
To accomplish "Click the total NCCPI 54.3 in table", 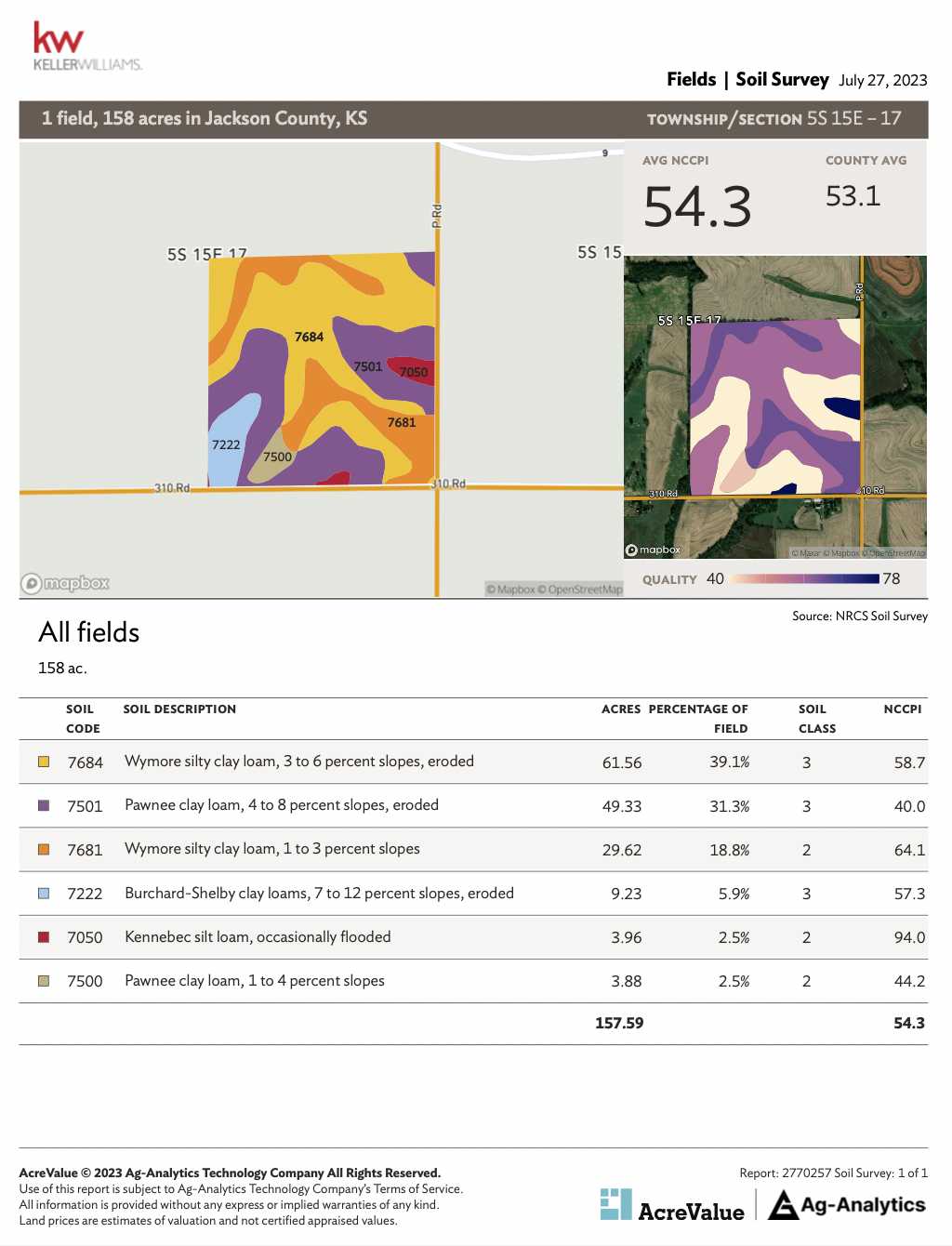I will click(x=909, y=1023).
